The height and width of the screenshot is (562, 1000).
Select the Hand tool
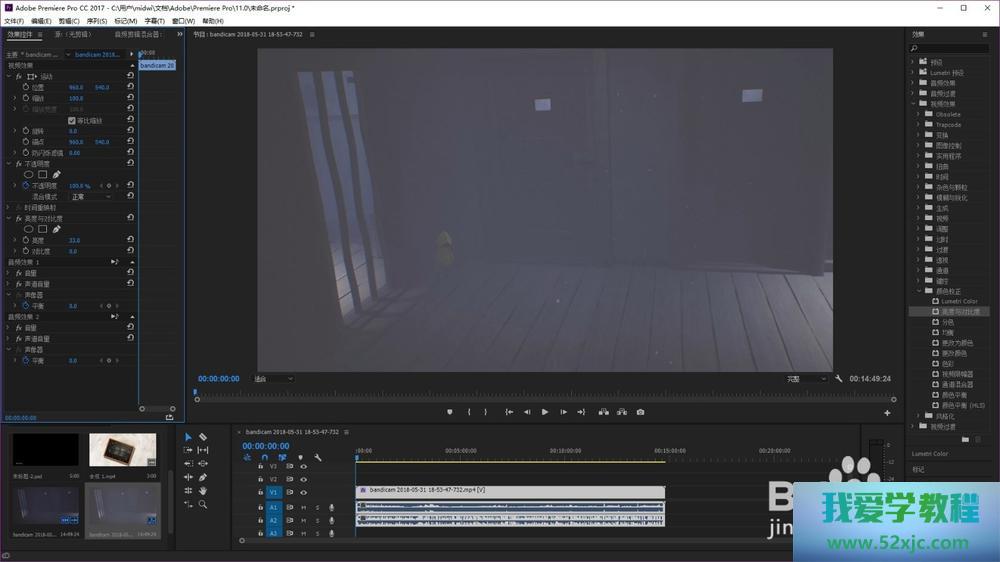203,491
